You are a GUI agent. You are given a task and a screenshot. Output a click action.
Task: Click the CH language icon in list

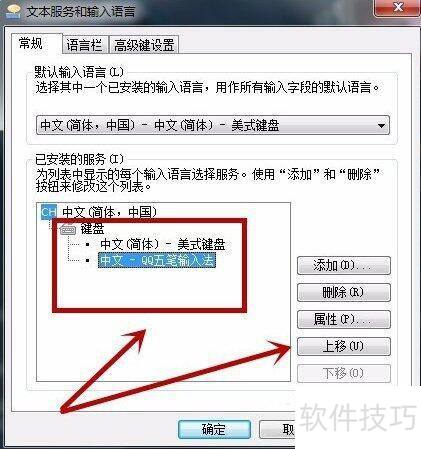click(49, 212)
